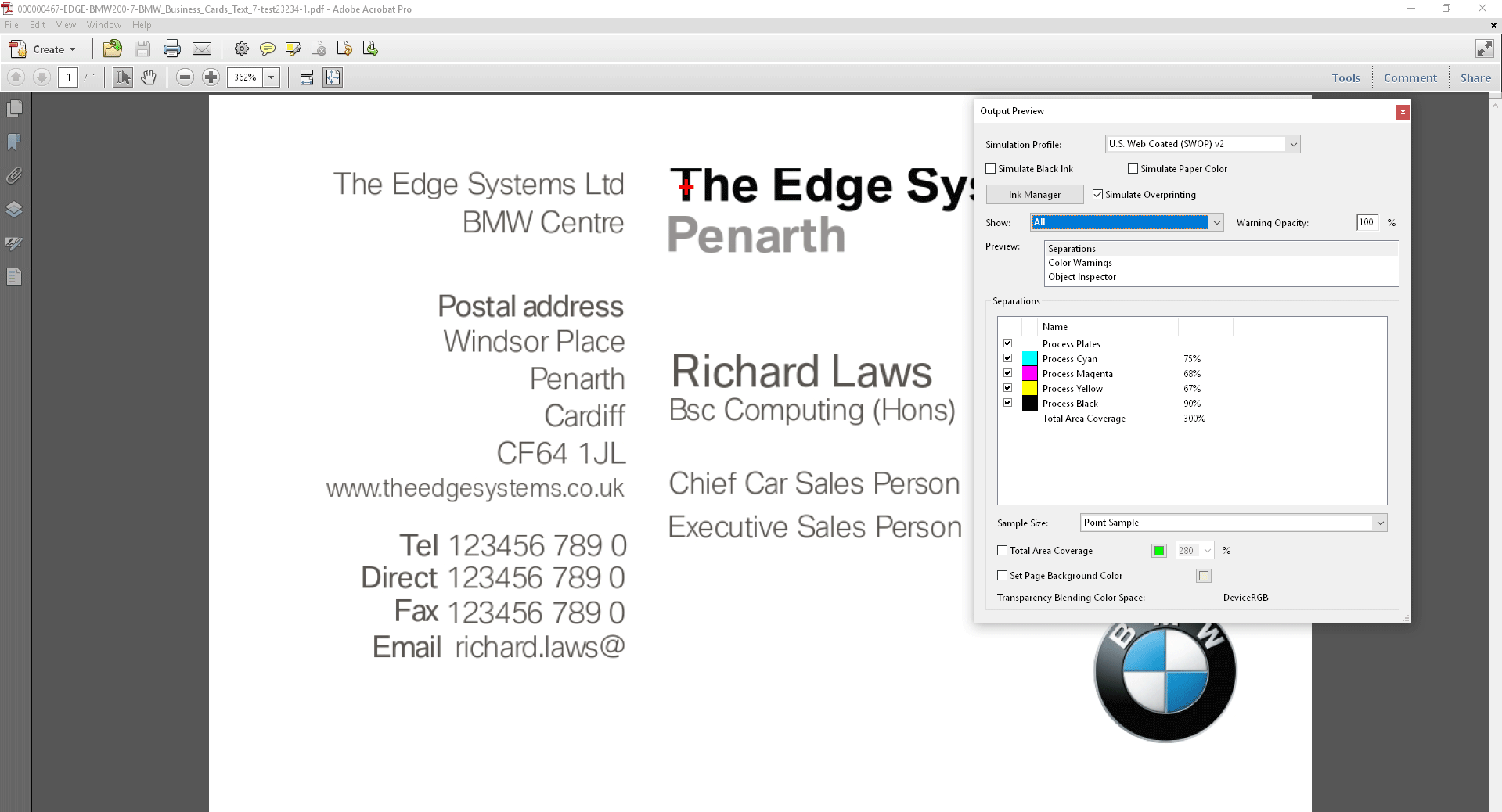Uncheck the Process Cyan separation
Image resolution: width=1502 pixels, height=812 pixels.
[x=1007, y=357]
